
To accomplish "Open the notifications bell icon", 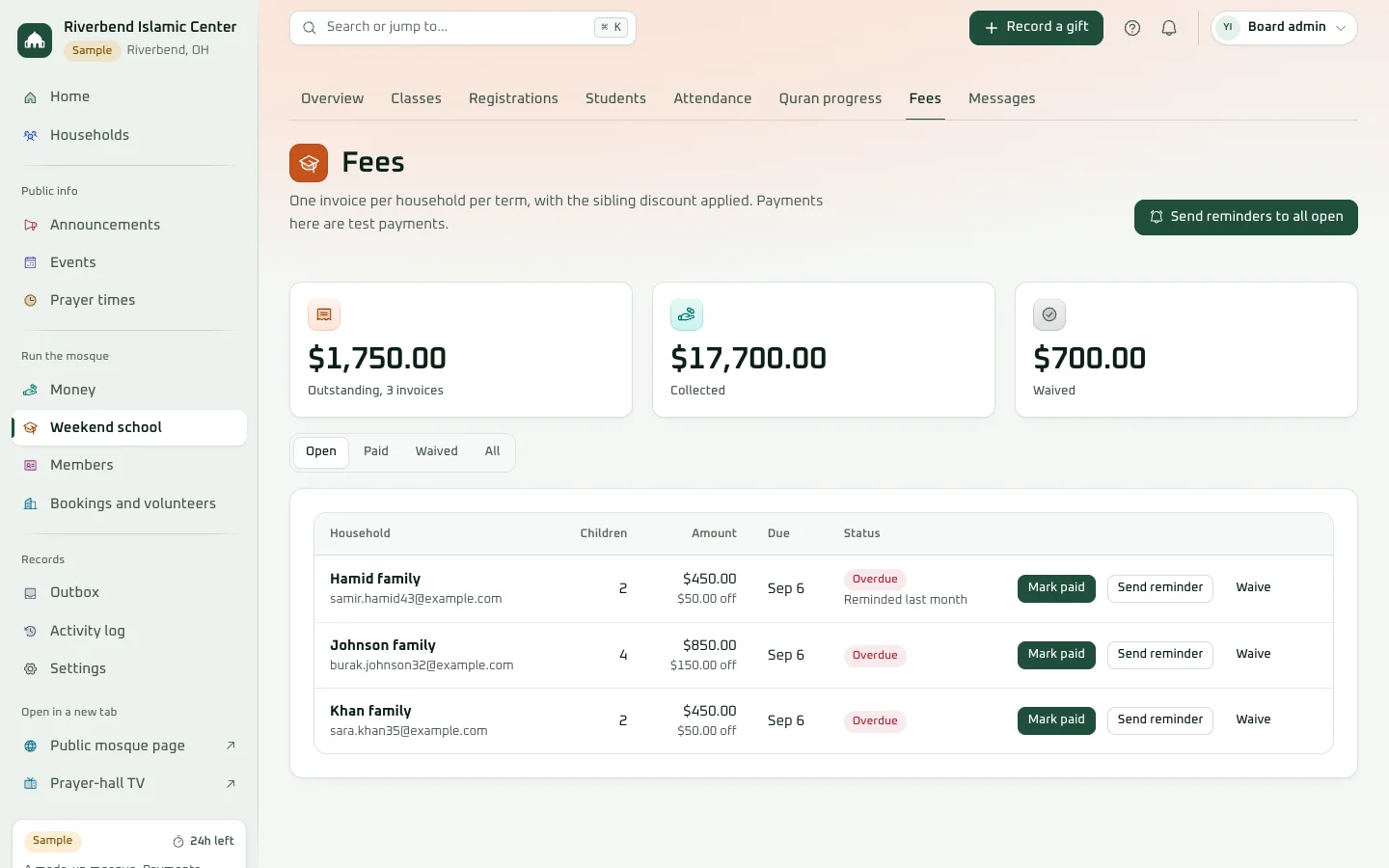I will (x=1169, y=28).
